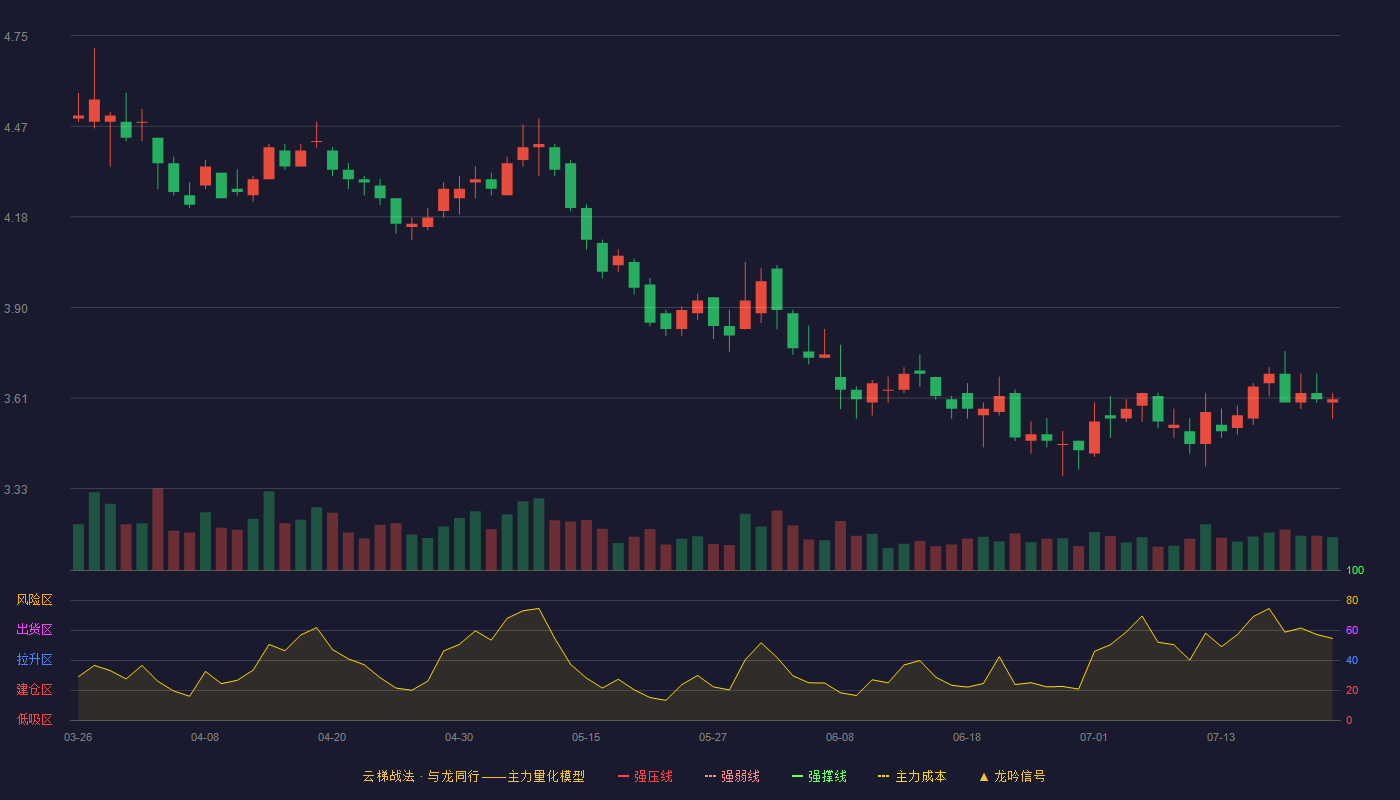The width and height of the screenshot is (1400, 800).
Task: Select the 低吸区 zone label
Action: [34, 719]
